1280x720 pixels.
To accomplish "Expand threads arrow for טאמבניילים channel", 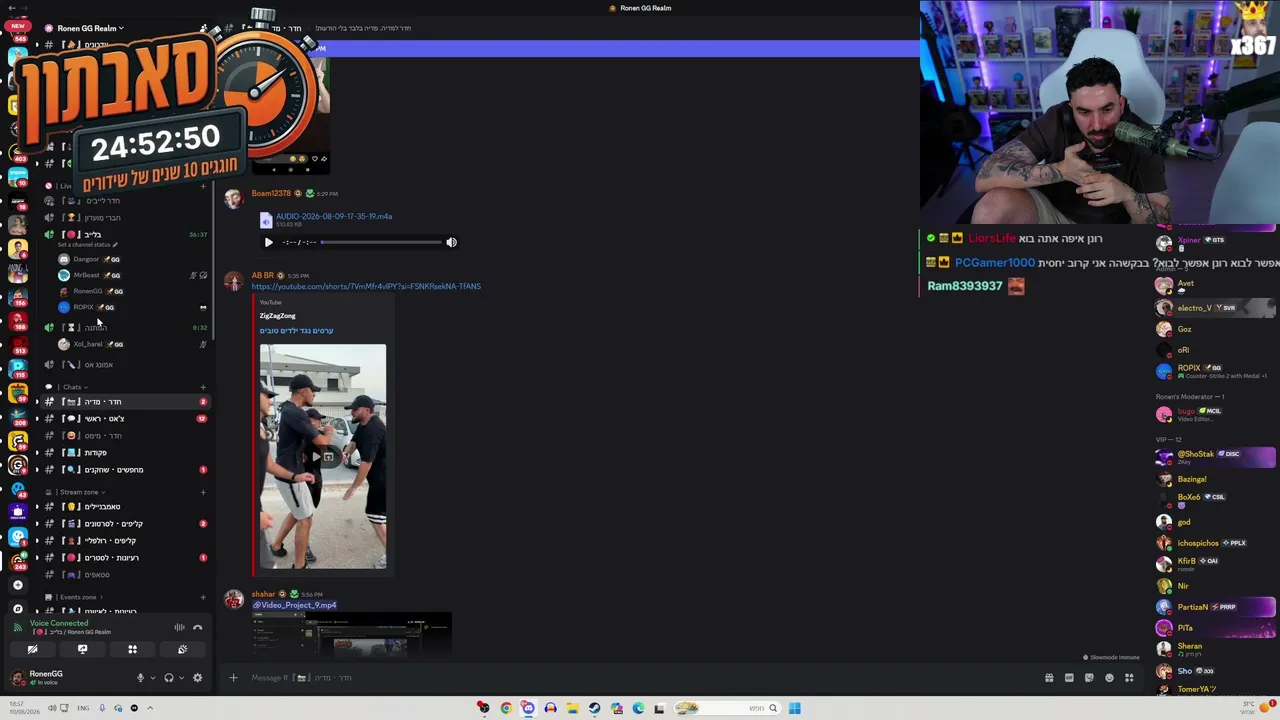I will (x=37, y=507).
